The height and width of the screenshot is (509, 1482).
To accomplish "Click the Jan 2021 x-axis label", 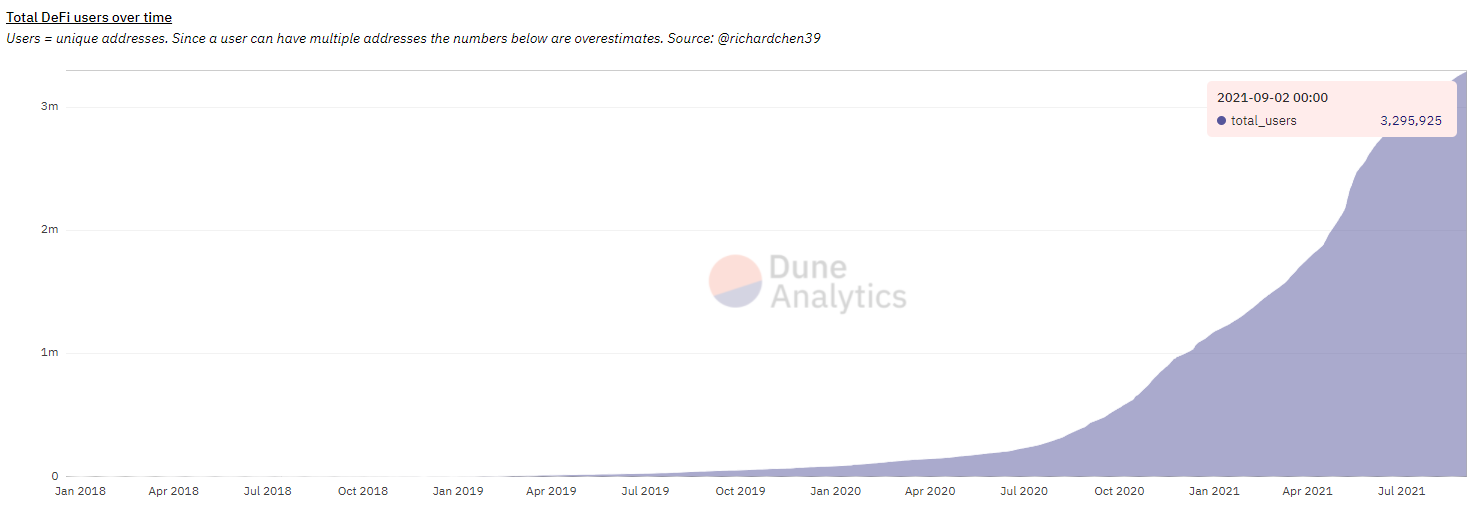I will coord(1213,491).
